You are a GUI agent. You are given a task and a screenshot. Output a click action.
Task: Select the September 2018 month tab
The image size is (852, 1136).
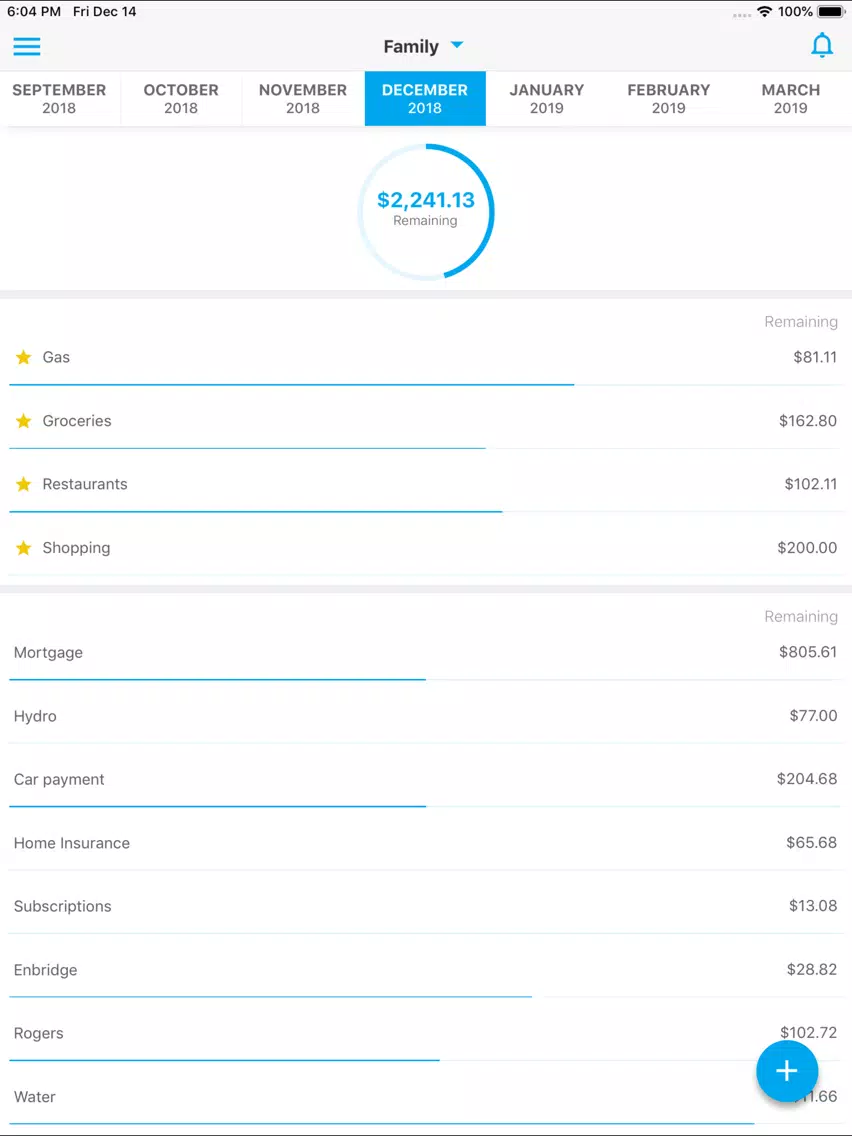[59, 98]
